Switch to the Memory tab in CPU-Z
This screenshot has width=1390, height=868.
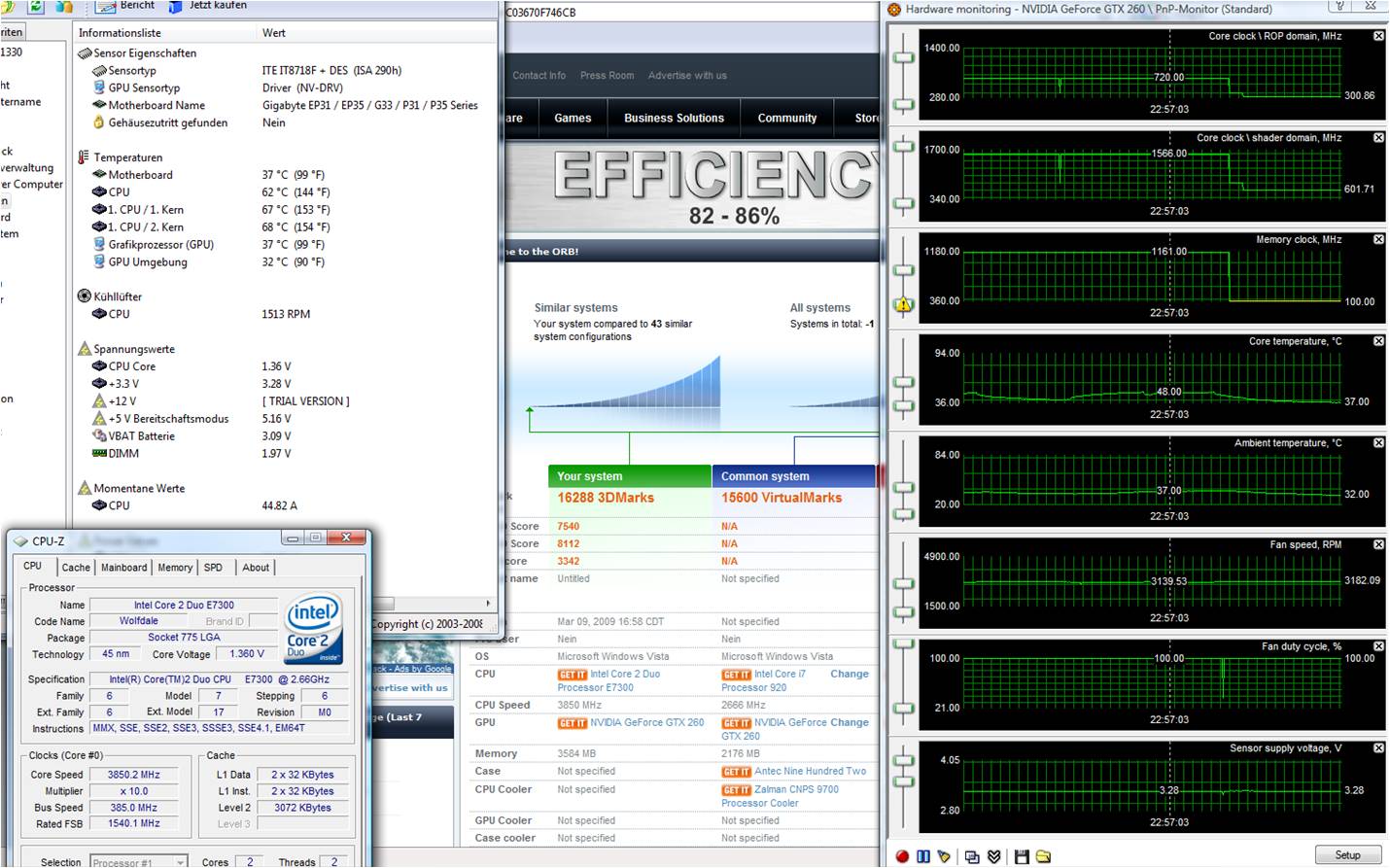175,568
